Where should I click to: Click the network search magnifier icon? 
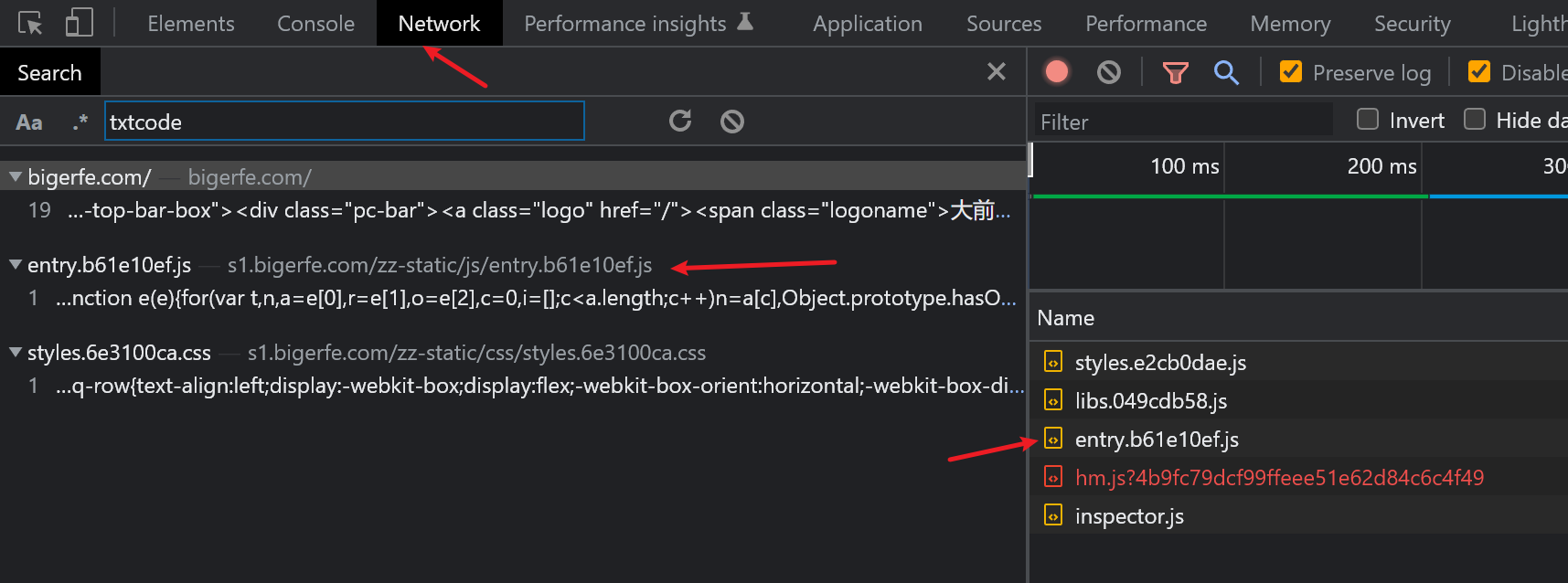1226,72
